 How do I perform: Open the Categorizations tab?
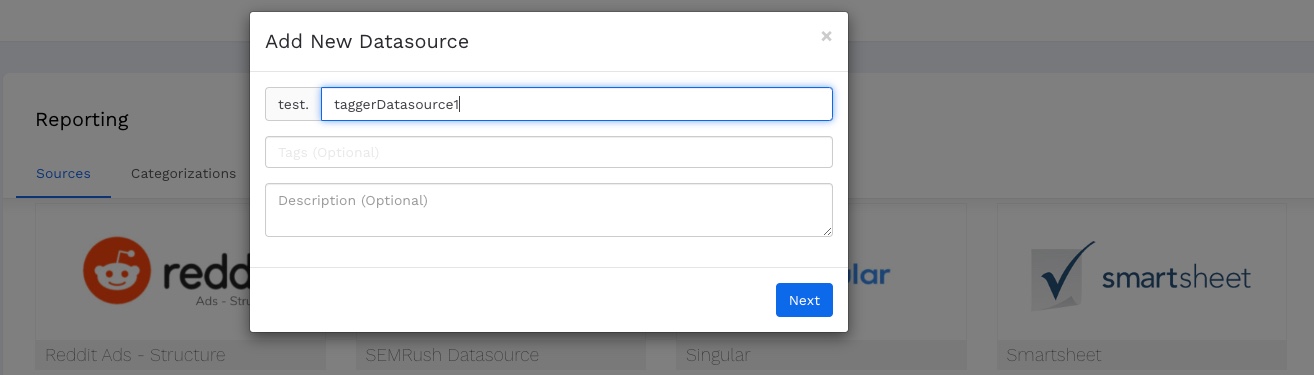183,173
